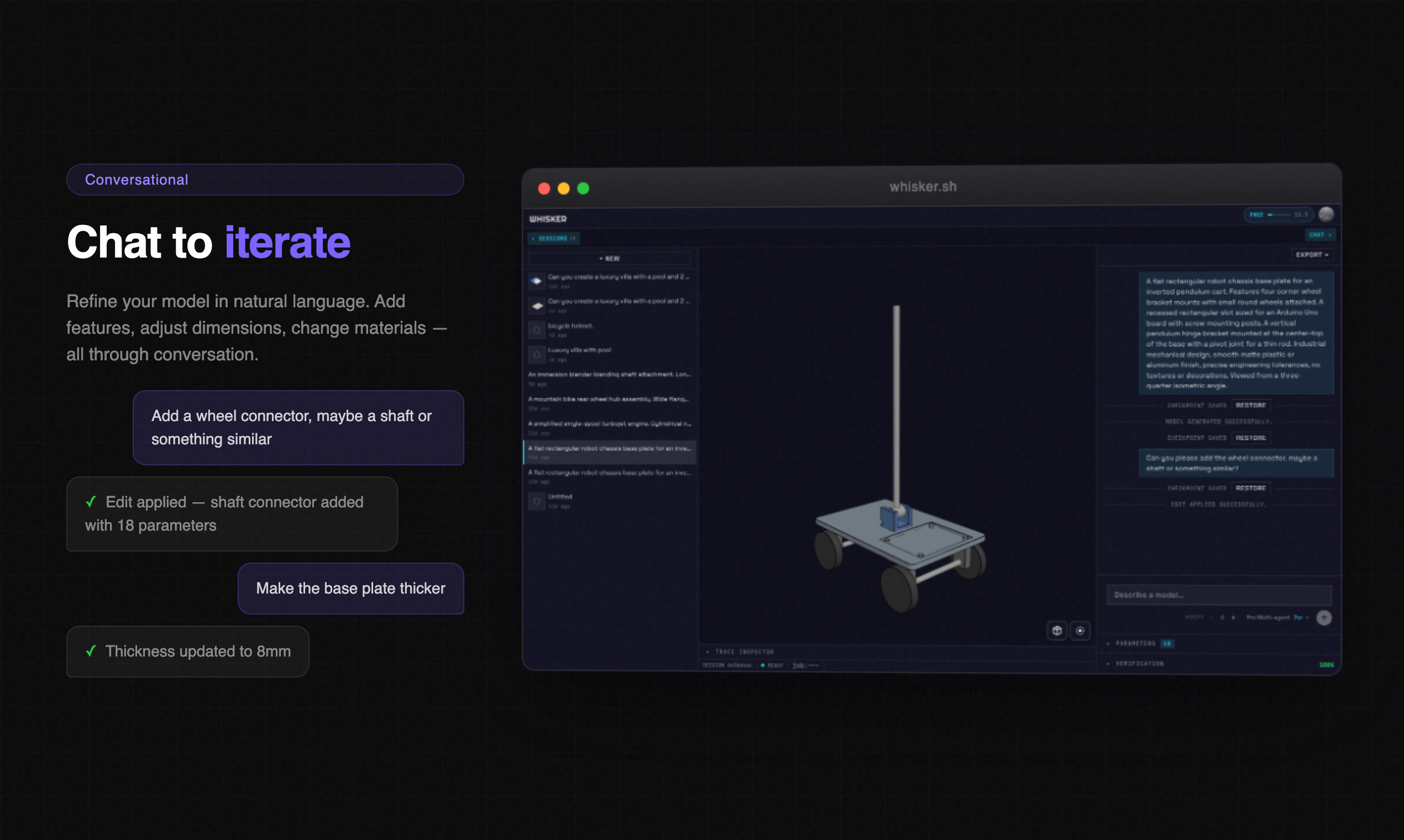Click the bicycle helmet session thumbnail icon

[536, 329]
